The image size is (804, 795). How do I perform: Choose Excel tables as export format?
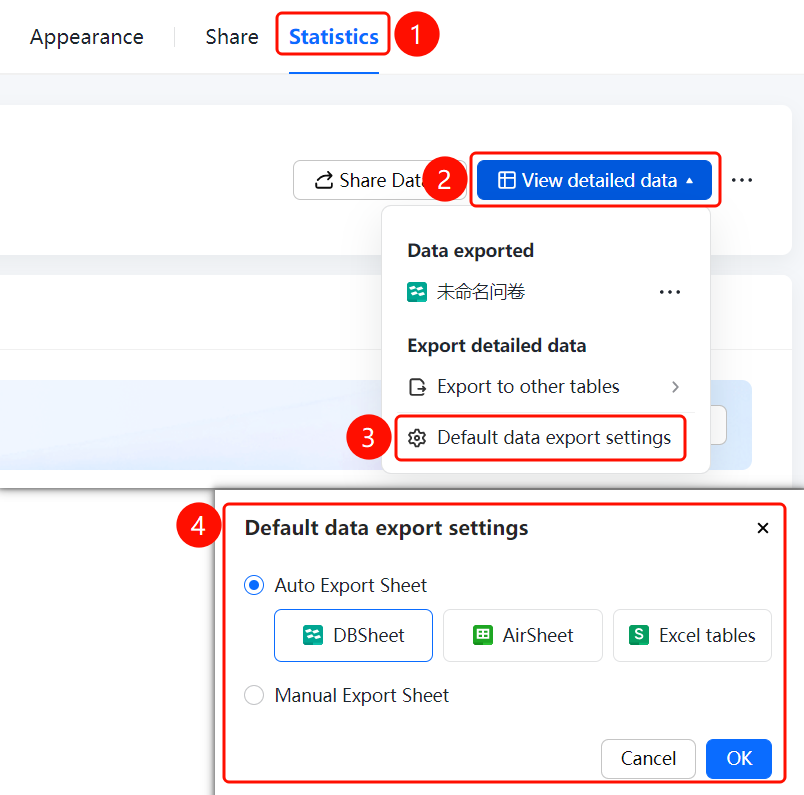pyautogui.click(x=692, y=635)
